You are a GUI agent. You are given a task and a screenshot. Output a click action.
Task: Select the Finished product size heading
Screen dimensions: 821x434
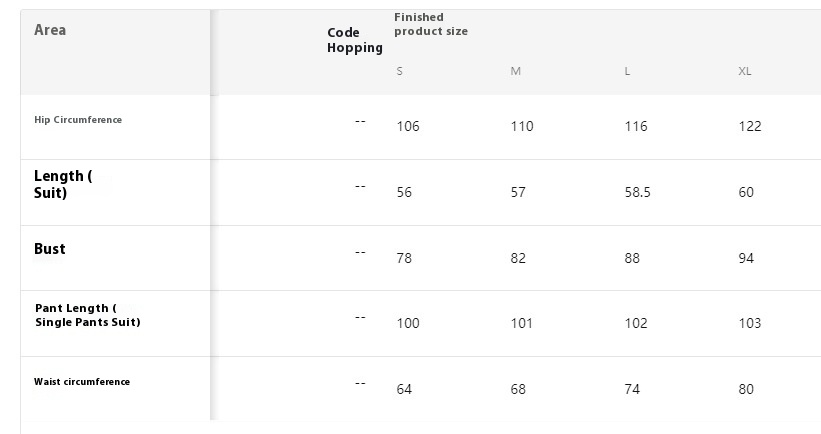430,24
